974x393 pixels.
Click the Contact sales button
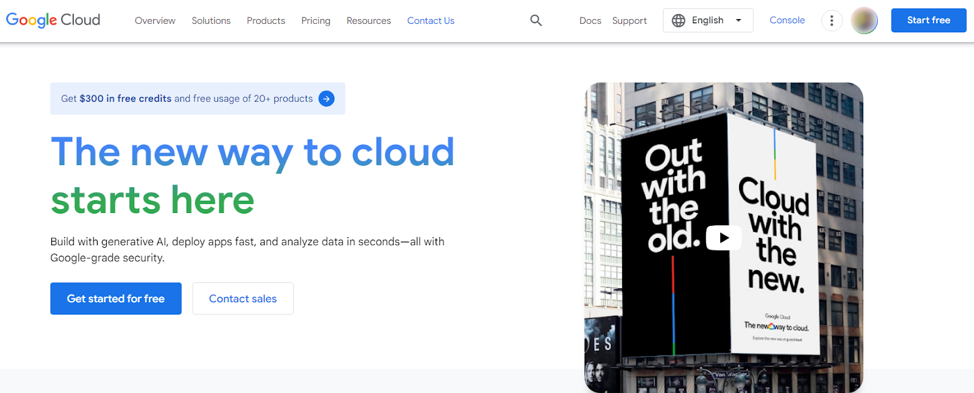pyautogui.click(x=243, y=299)
